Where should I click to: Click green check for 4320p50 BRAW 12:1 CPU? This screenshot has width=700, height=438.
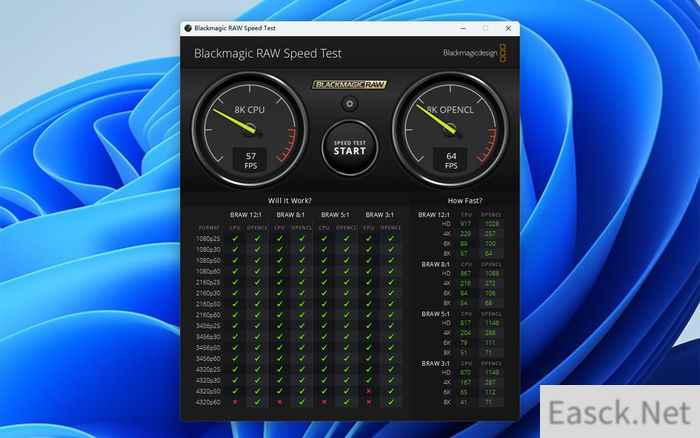[x=235, y=391]
